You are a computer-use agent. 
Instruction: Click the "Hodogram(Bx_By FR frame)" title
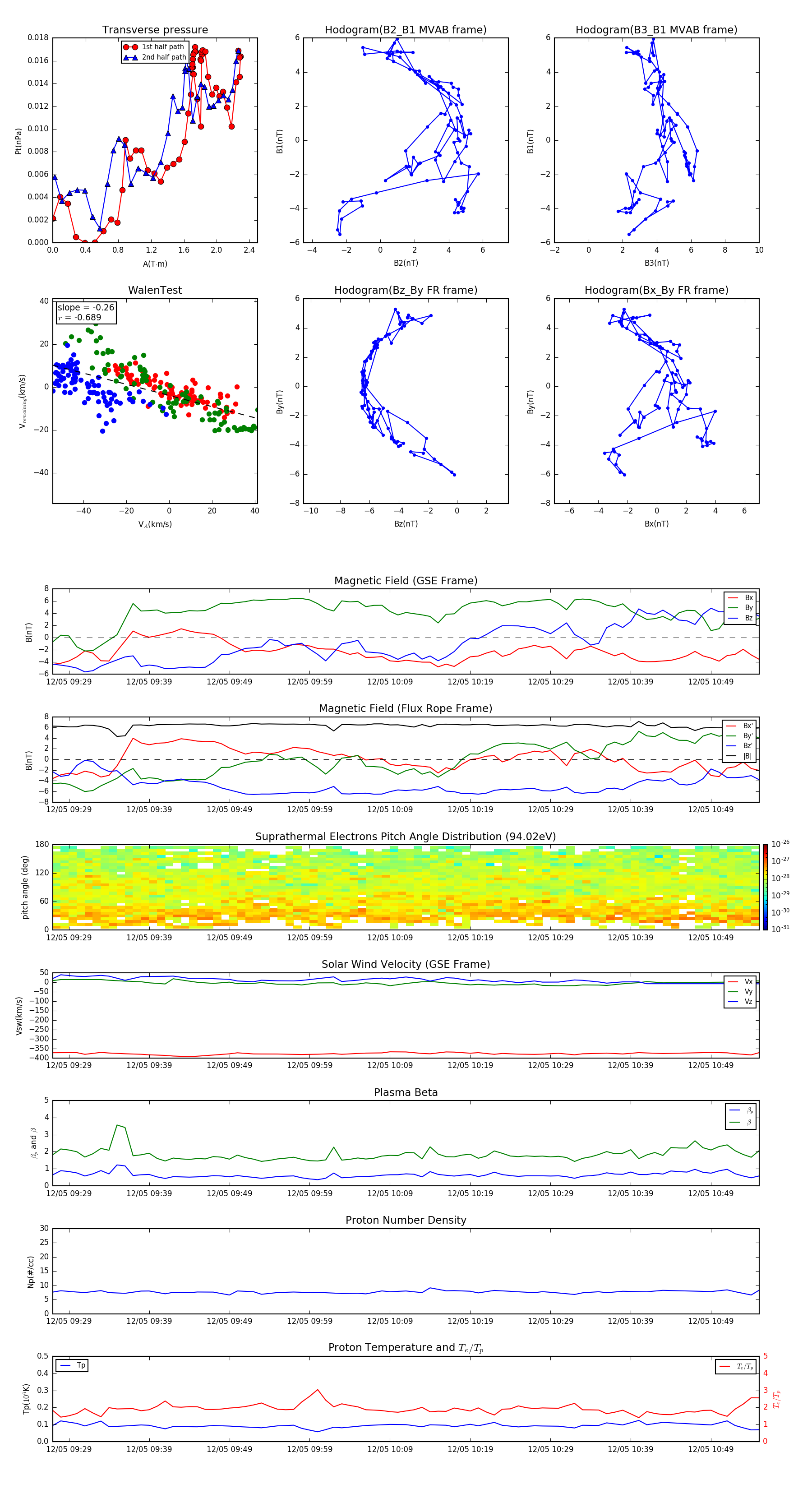pos(656,290)
